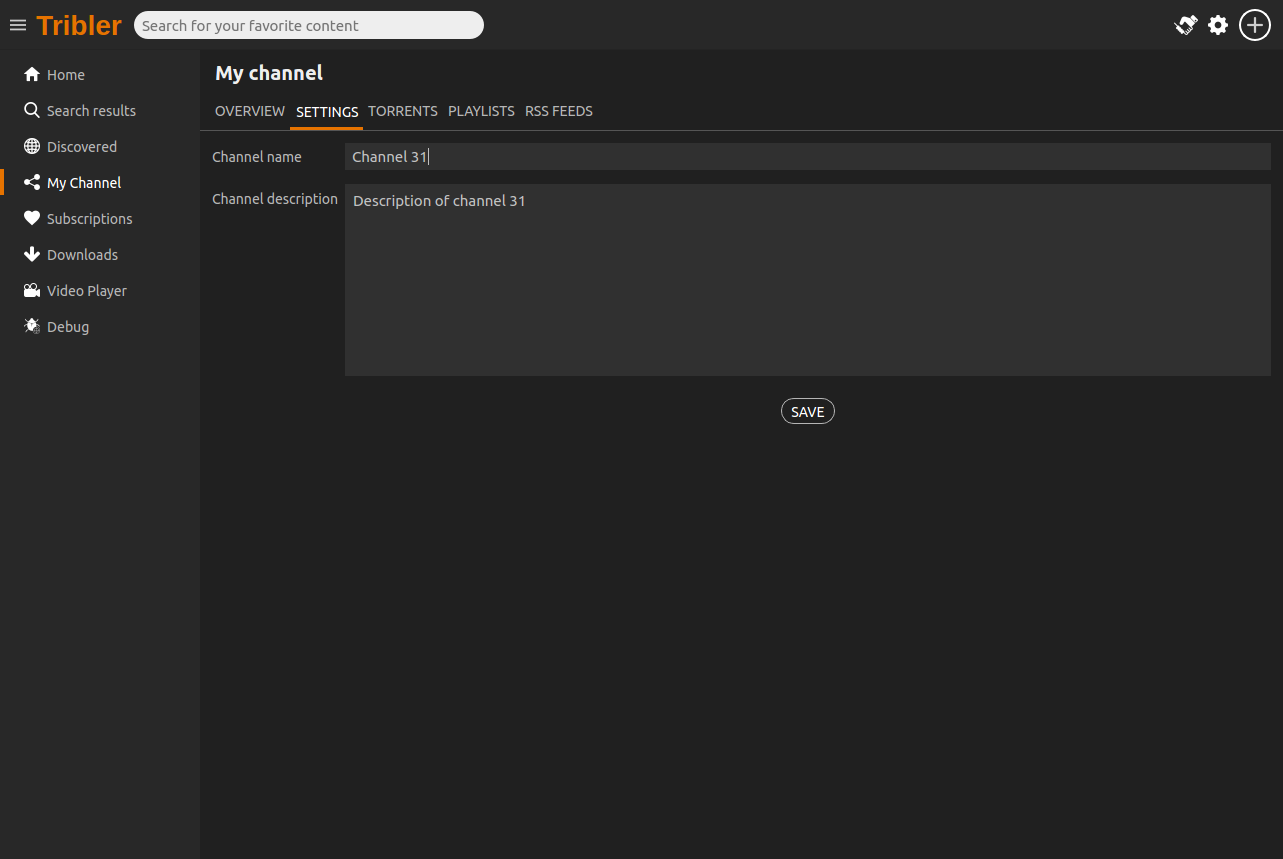This screenshot has width=1283, height=859.
Task: Click the add torrent plus icon
Action: click(x=1255, y=25)
